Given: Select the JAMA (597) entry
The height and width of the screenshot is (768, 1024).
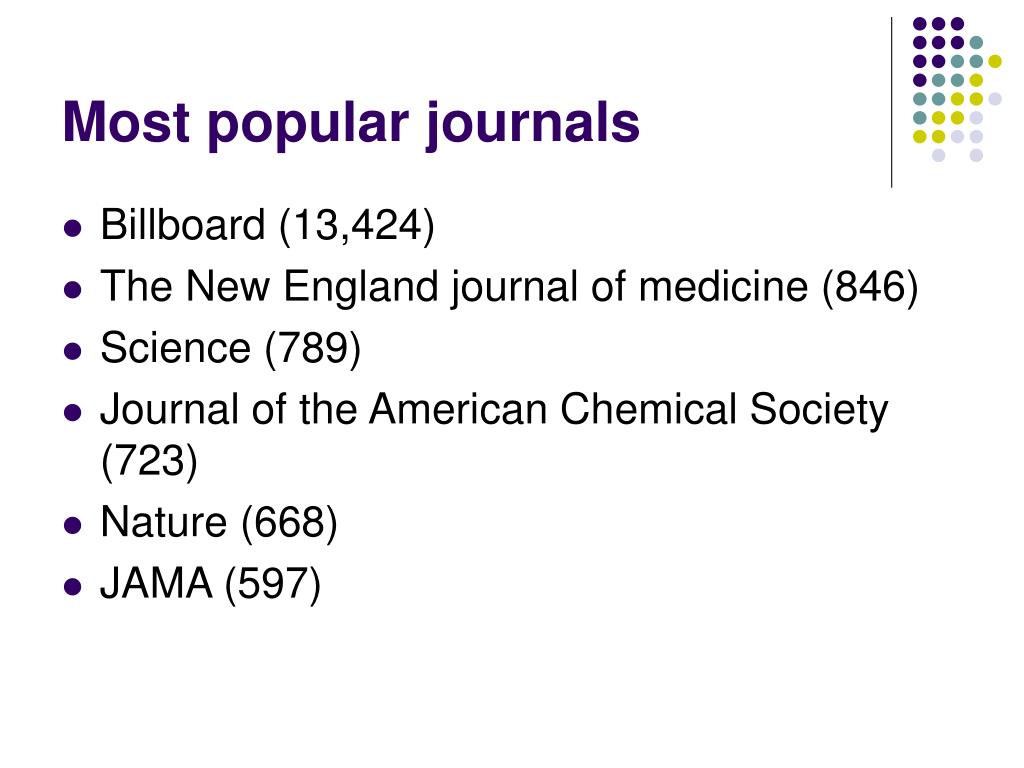Looking at the screenshot, I should click(210, 584).
